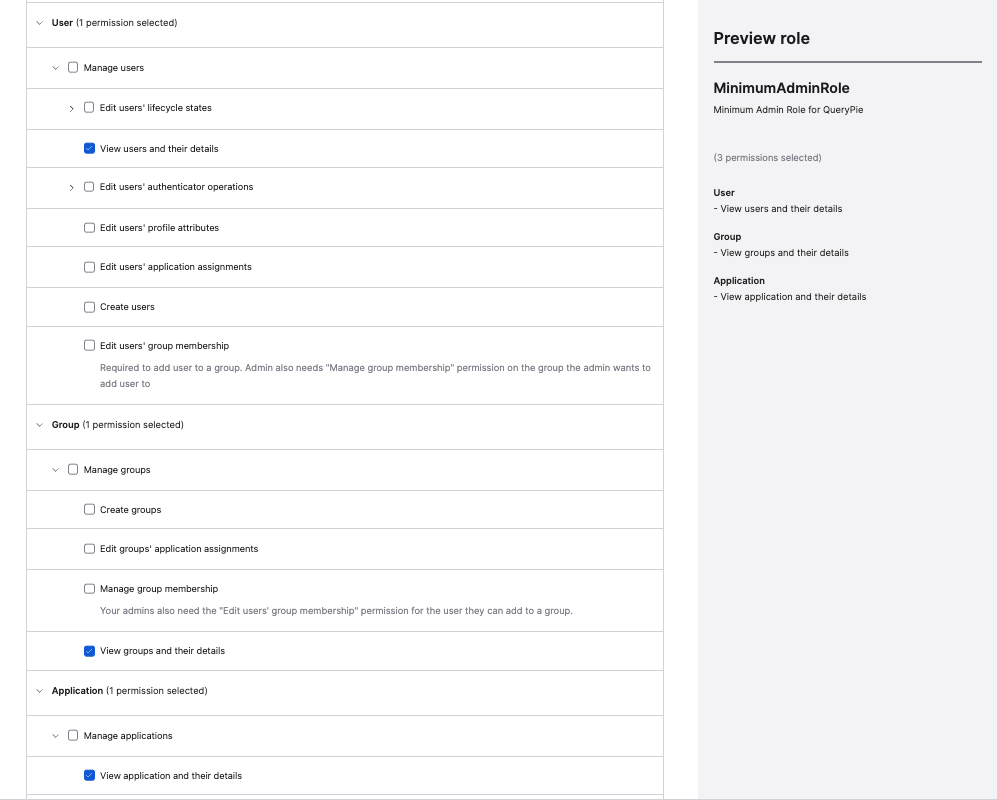Expand "Edit users' authenticator operations" sub-permissions
The image size is (997, 800).
point(71,187)
